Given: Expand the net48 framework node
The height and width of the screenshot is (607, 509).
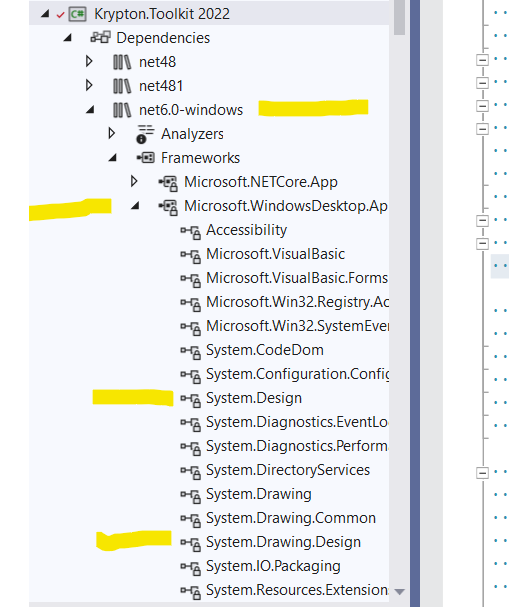Looking at the screenshot, I should (89, 61).
